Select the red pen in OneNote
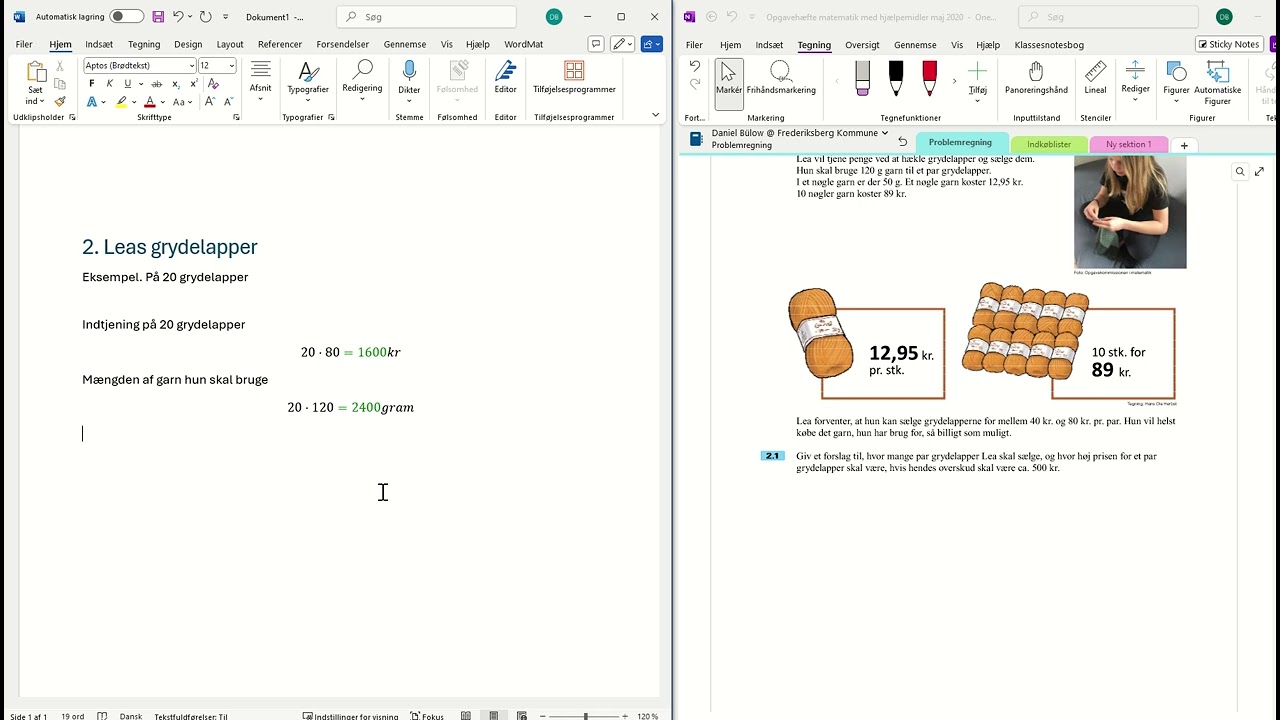The height and width of the screenshot is (720, 1280). coord(929,79)
